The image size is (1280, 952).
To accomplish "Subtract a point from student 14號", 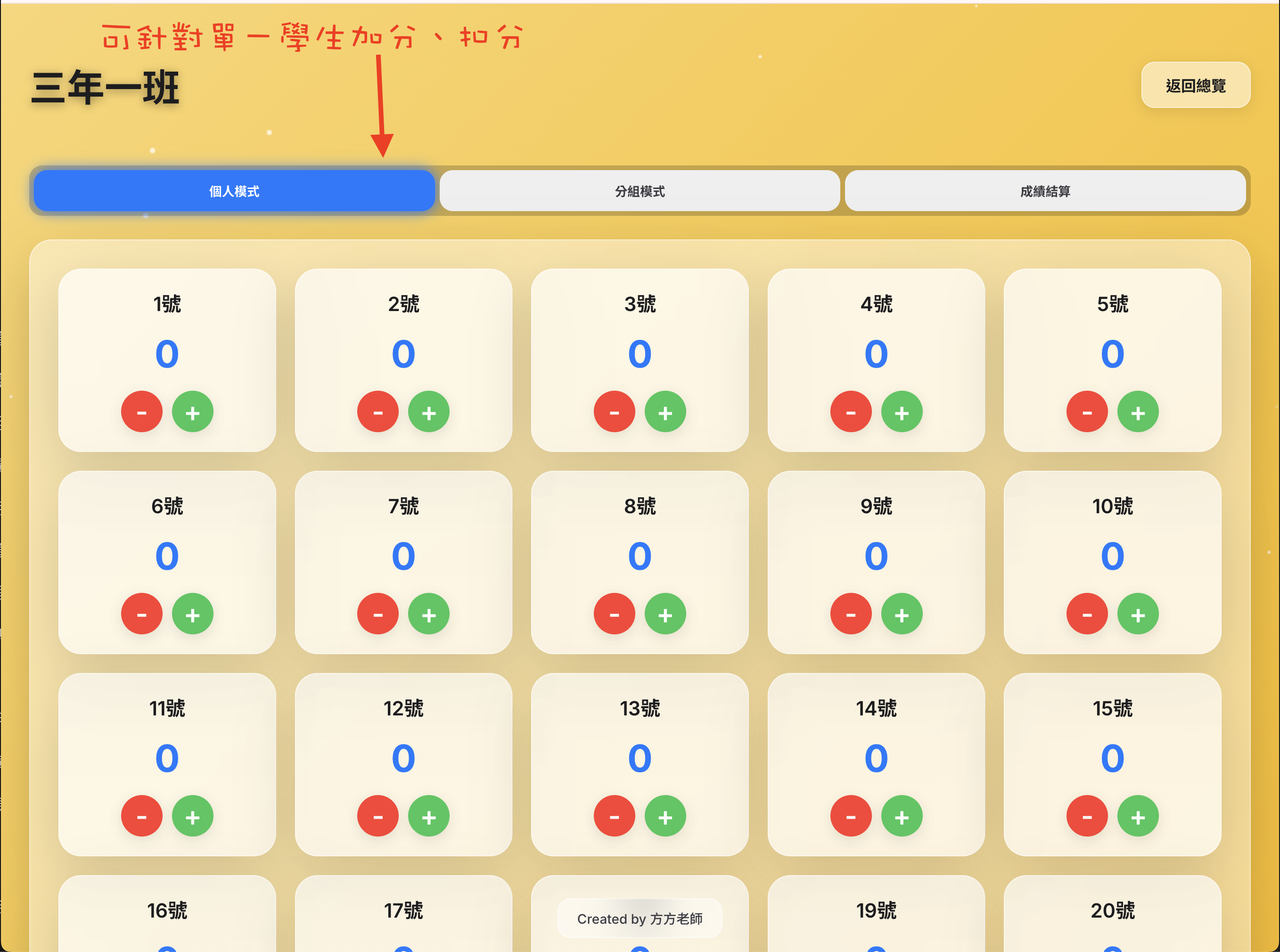I will point(850,815).
